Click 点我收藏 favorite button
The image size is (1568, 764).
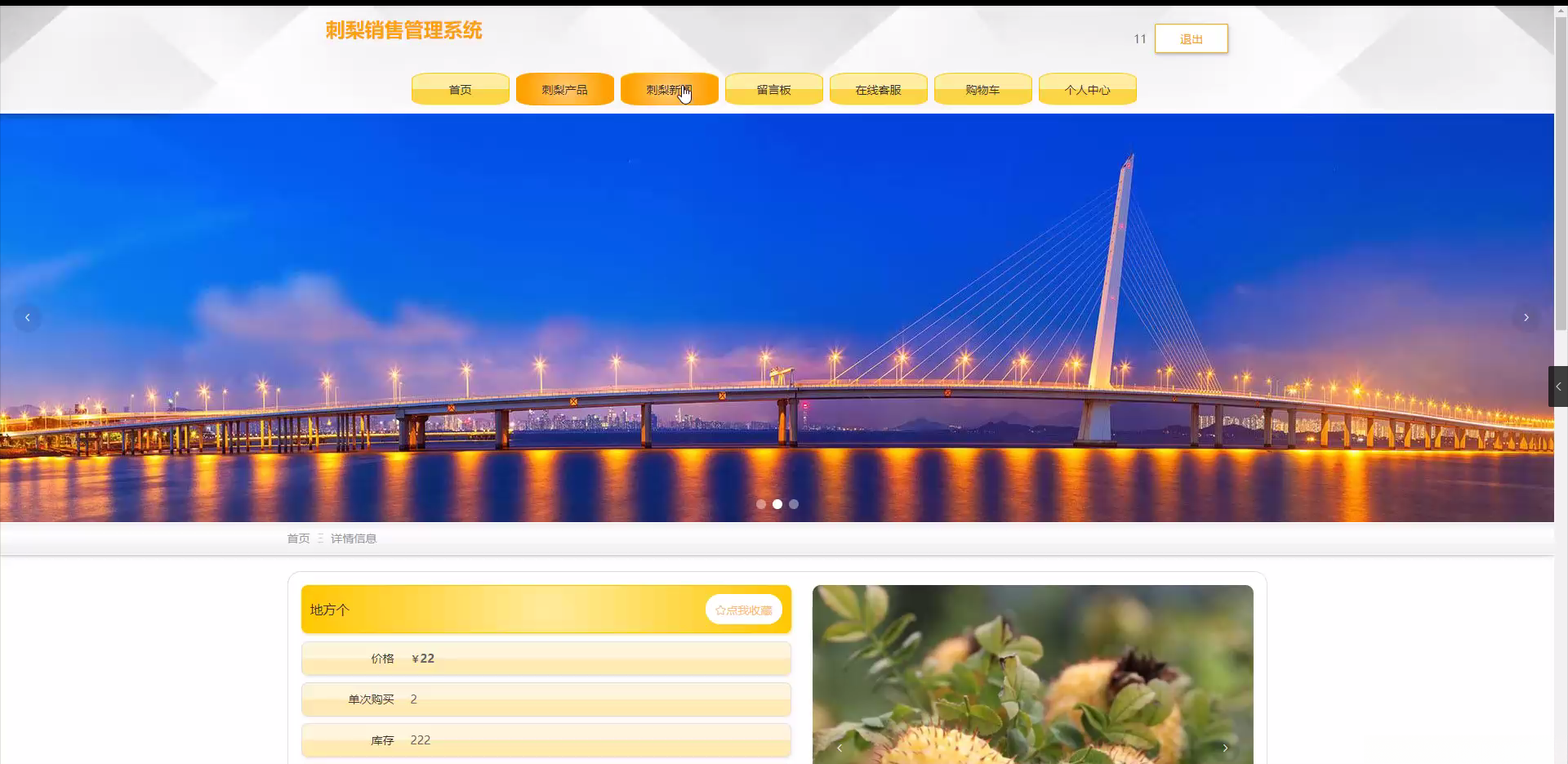point(744,610)
